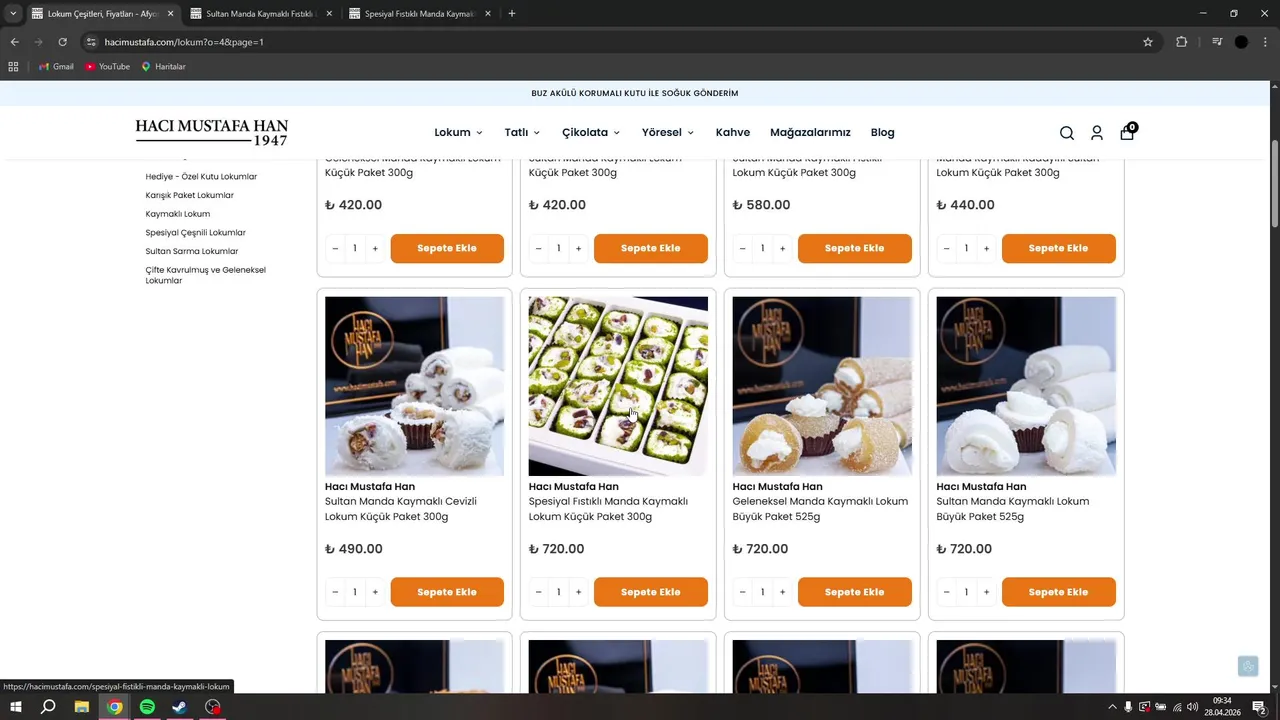Click the Spesiyal Fıstıklı Lokum product image
The height and width of the screenshot is (720, 1280).
(x=618, y=386)
